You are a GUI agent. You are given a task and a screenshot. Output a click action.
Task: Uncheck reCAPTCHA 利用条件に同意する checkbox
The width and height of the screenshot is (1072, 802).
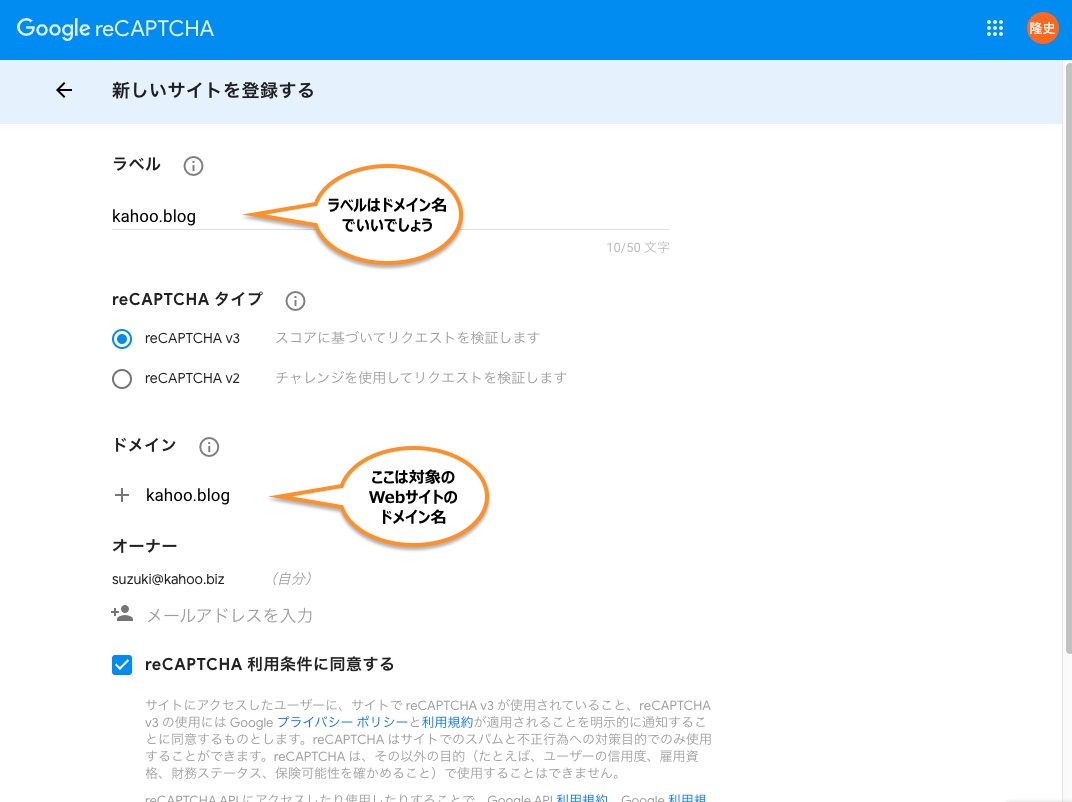point(122,665)
